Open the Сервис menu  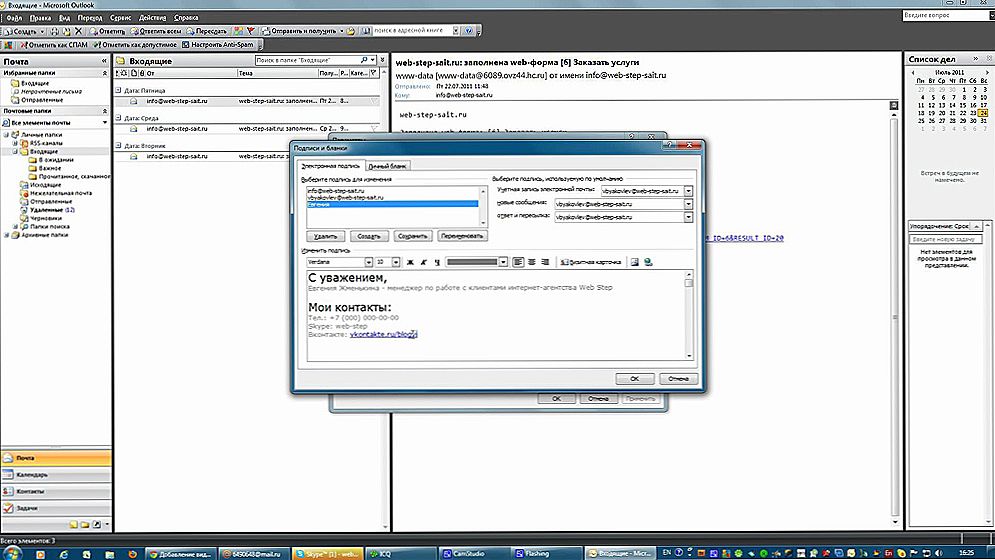pyautogui.click(x=120, y=18)
